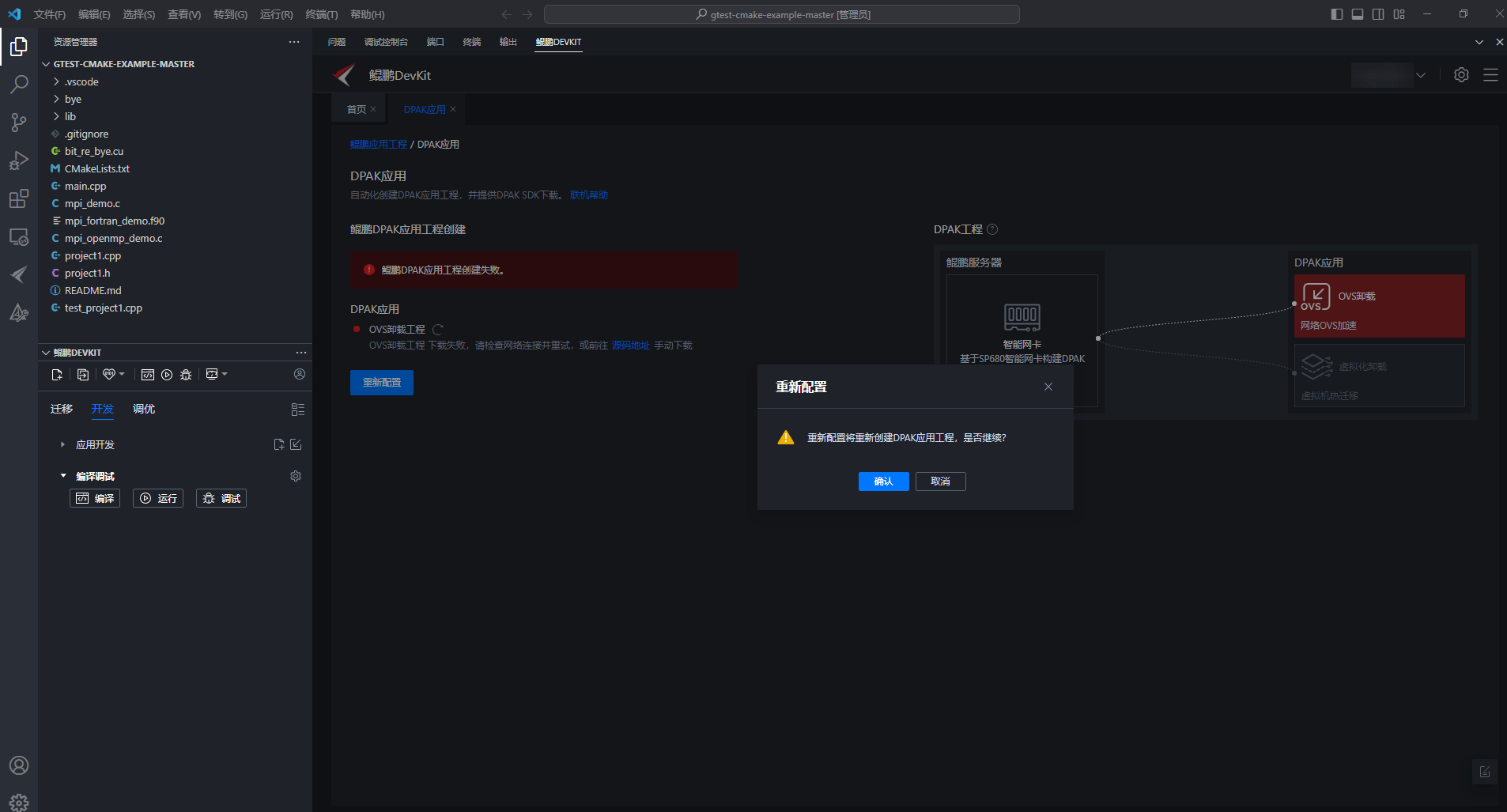Viewport: 1507px width, 812px height.
Task: Open the 源码地址 link
Action: coord(631,346)
